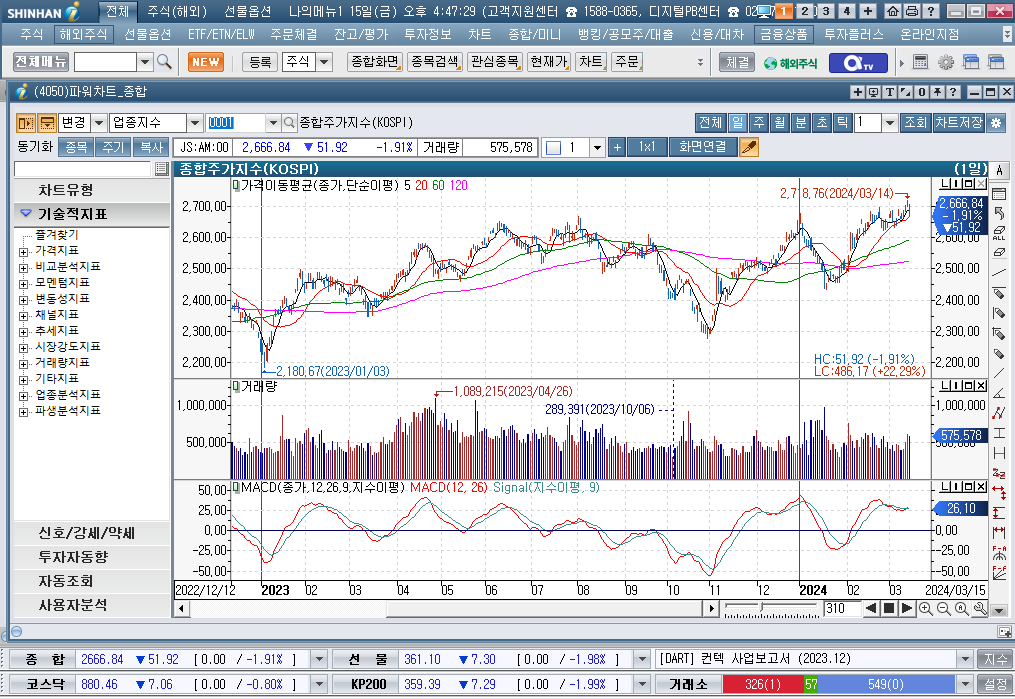Open the KOSDAQ 코스닥 ticker dropdown arrow
This screenshot has width=1015, height=699.
318,684
